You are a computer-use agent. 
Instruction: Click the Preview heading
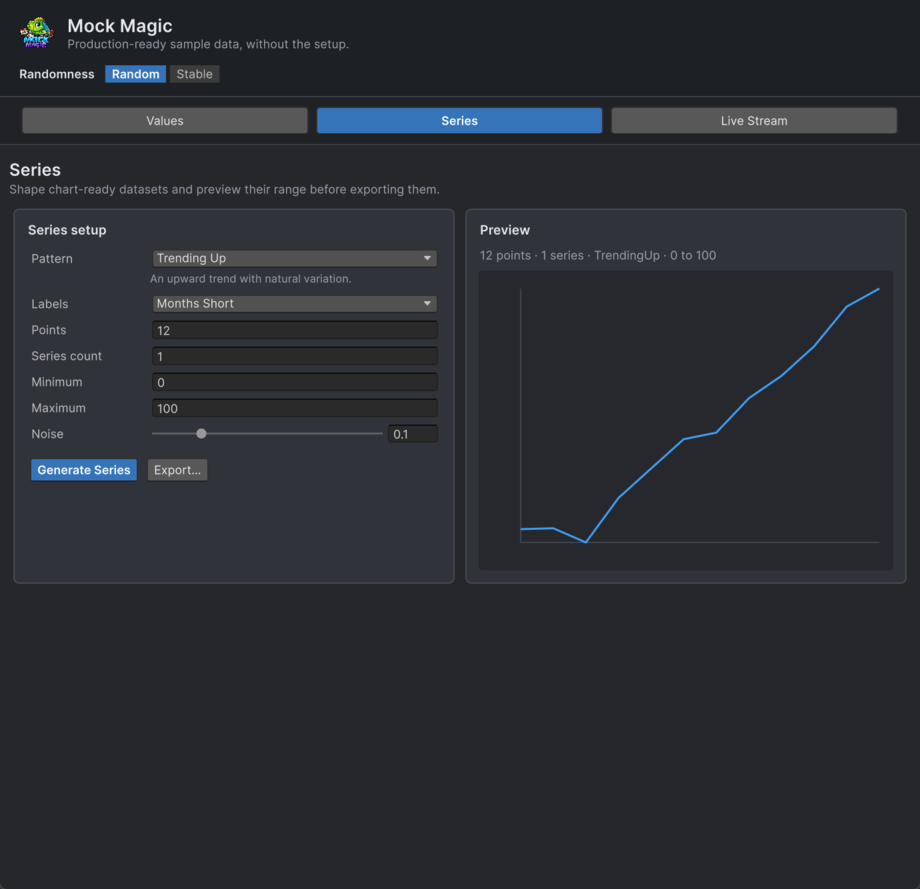[505, 230]
